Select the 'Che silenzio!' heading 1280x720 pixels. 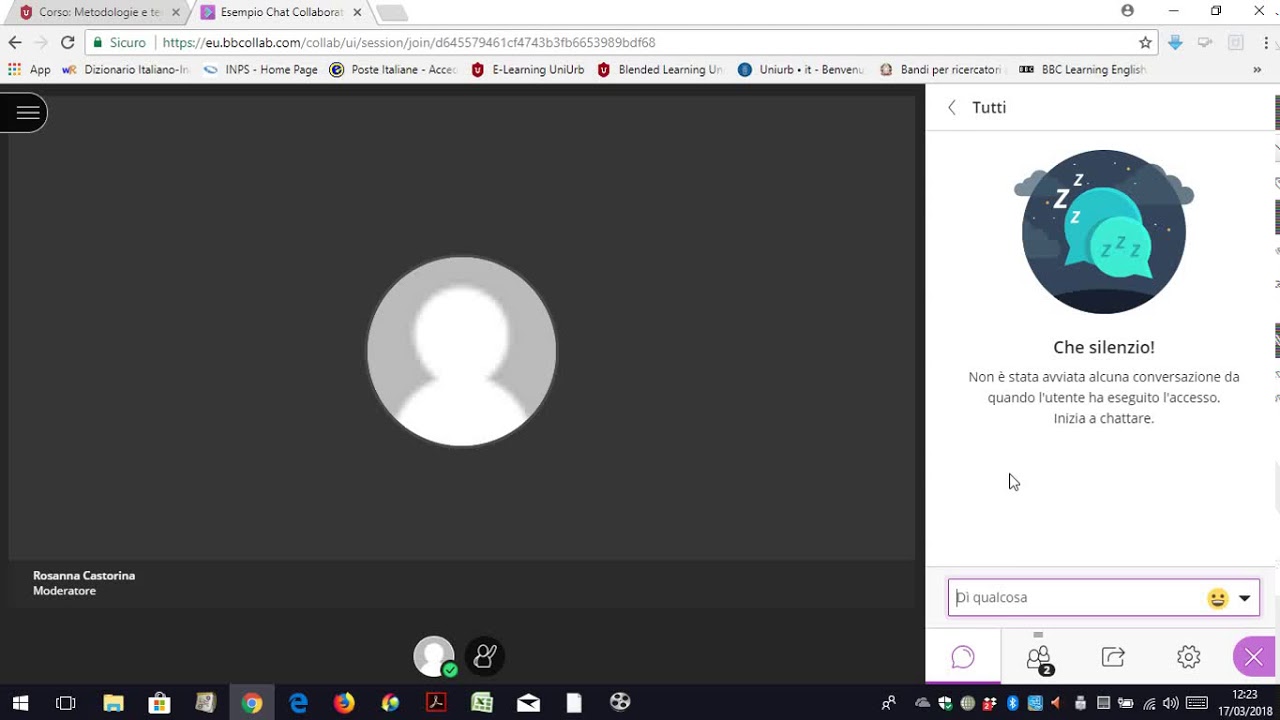pos(1104,347)
